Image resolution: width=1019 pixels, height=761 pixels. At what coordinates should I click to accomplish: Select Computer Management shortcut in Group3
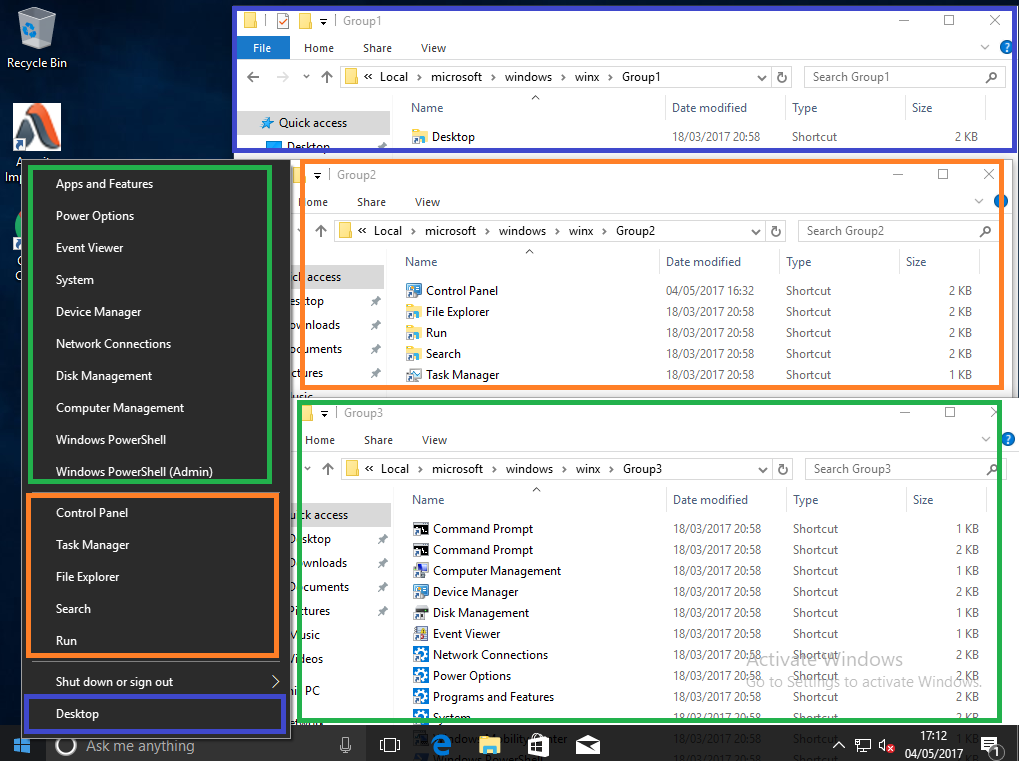click(497, 571)
